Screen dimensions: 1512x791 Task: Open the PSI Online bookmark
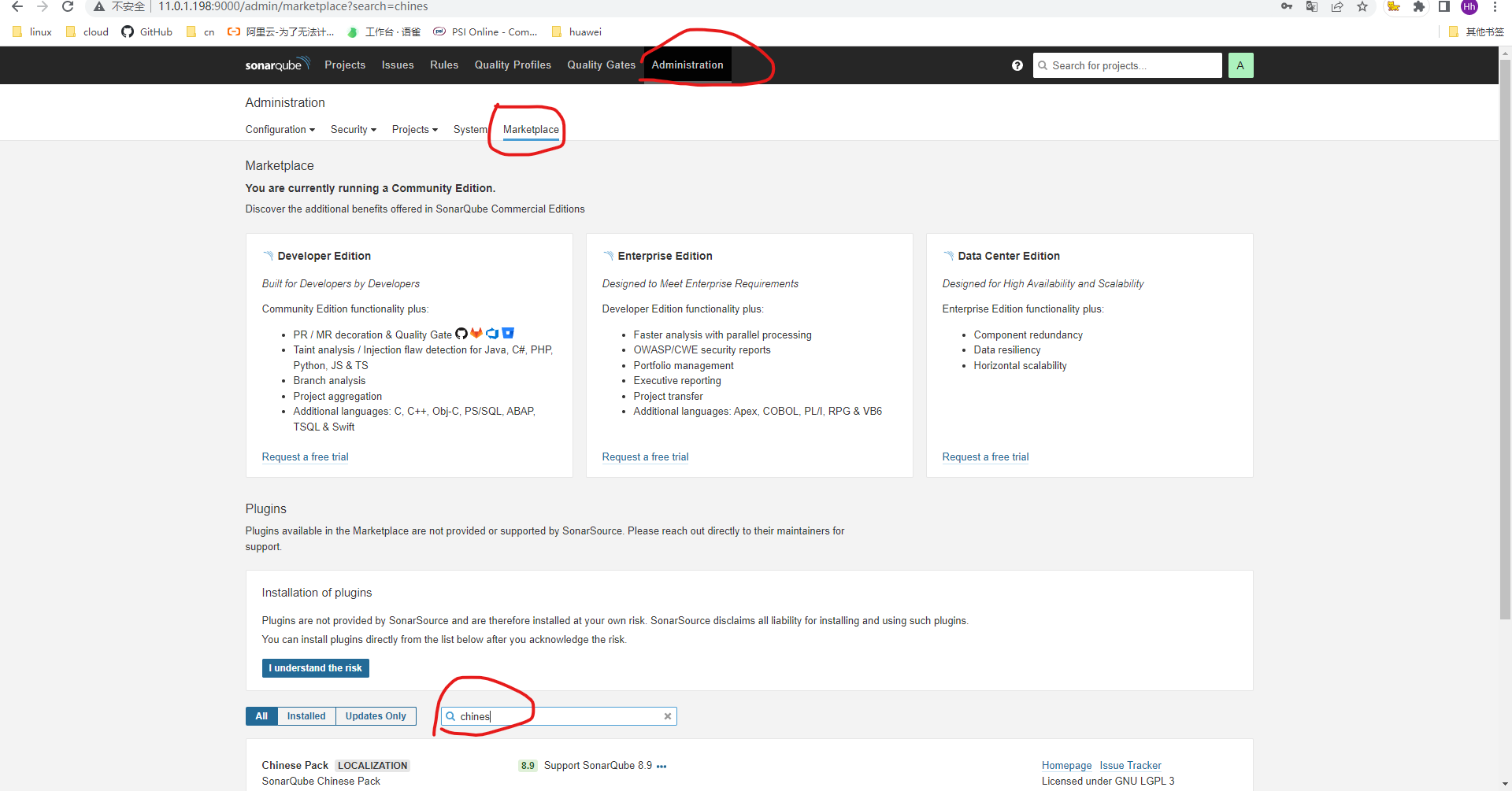[x=485, y=31]
